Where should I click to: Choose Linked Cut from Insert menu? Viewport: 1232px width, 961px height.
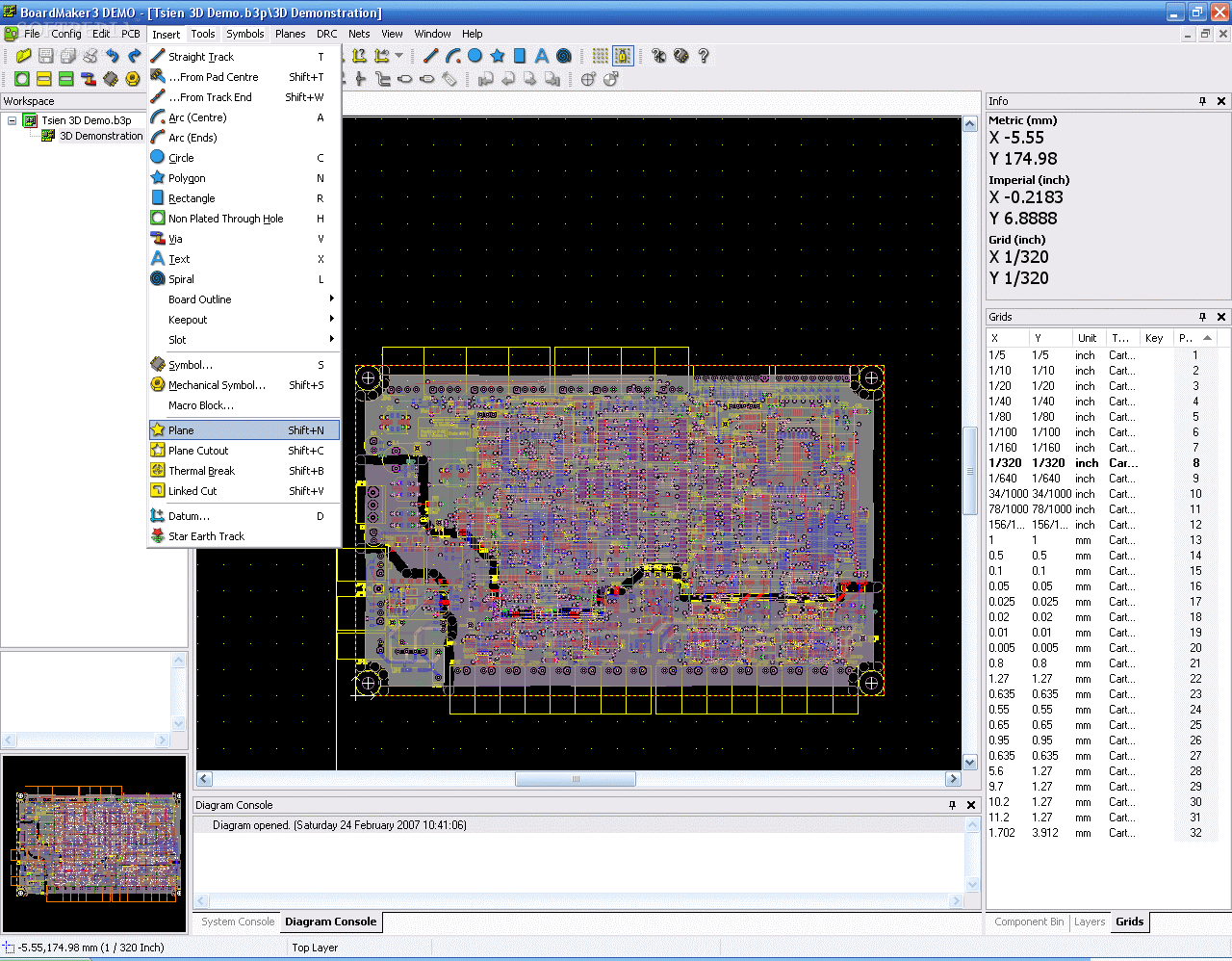coord(244,491)
